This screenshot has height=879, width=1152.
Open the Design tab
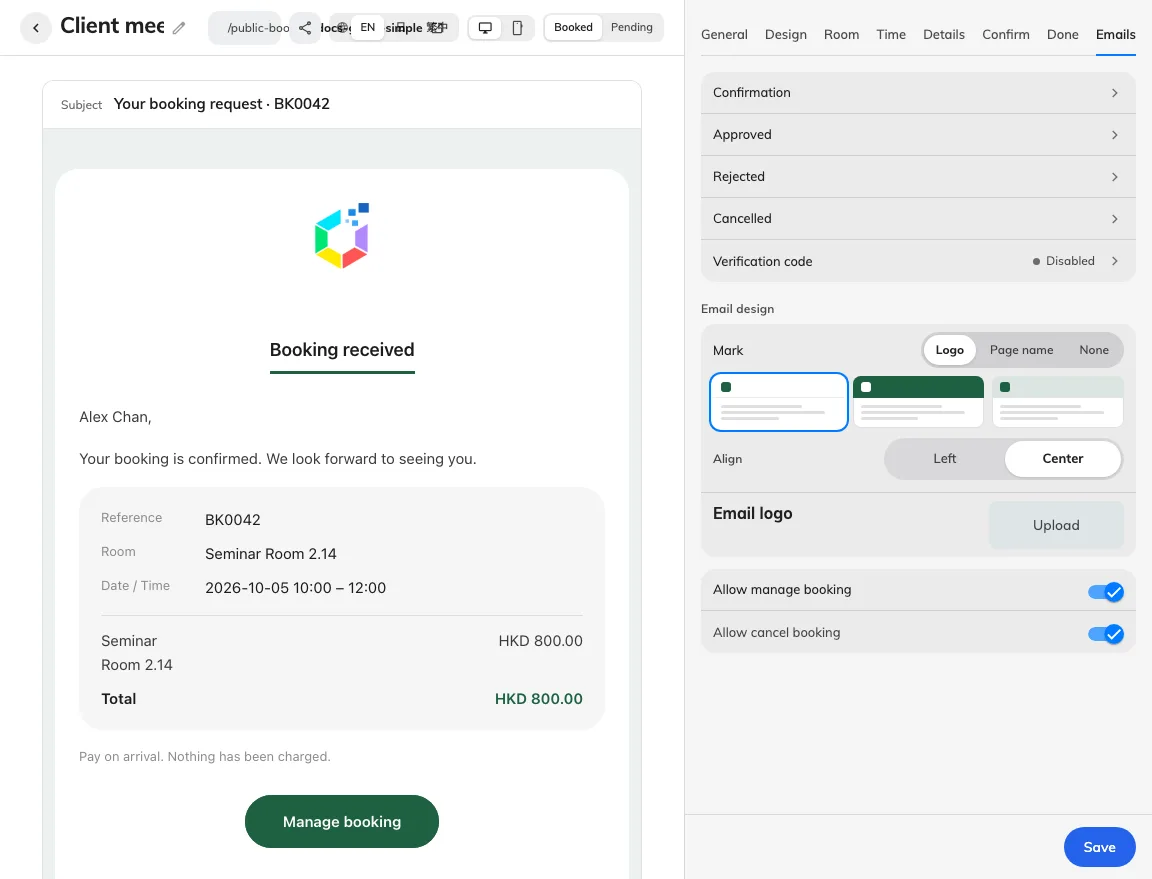click(785, 35)
